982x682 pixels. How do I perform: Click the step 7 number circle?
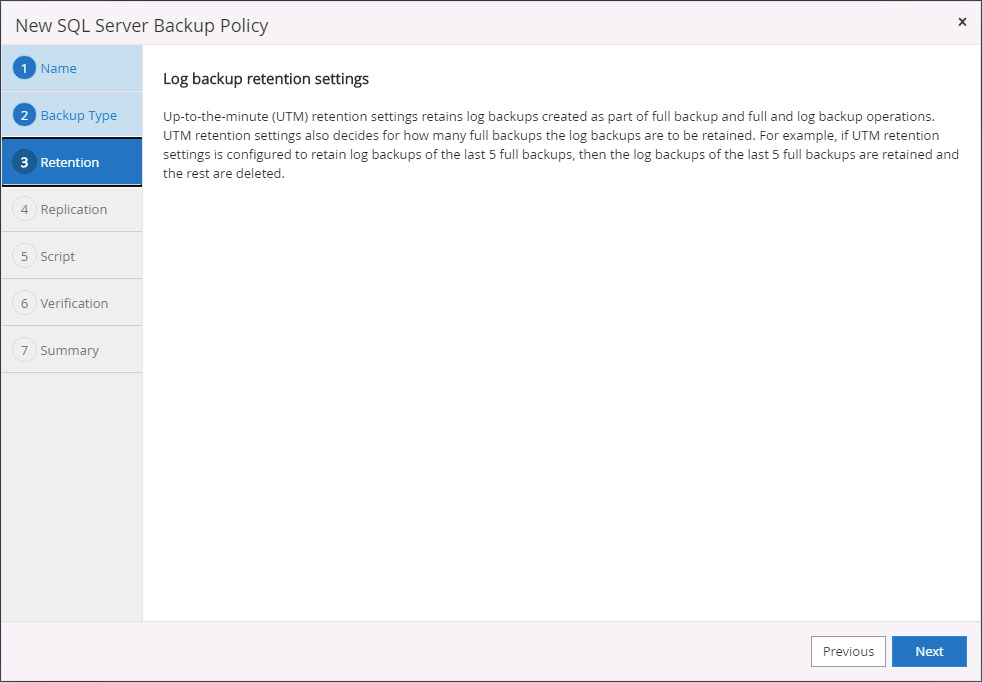pos(24,350)
